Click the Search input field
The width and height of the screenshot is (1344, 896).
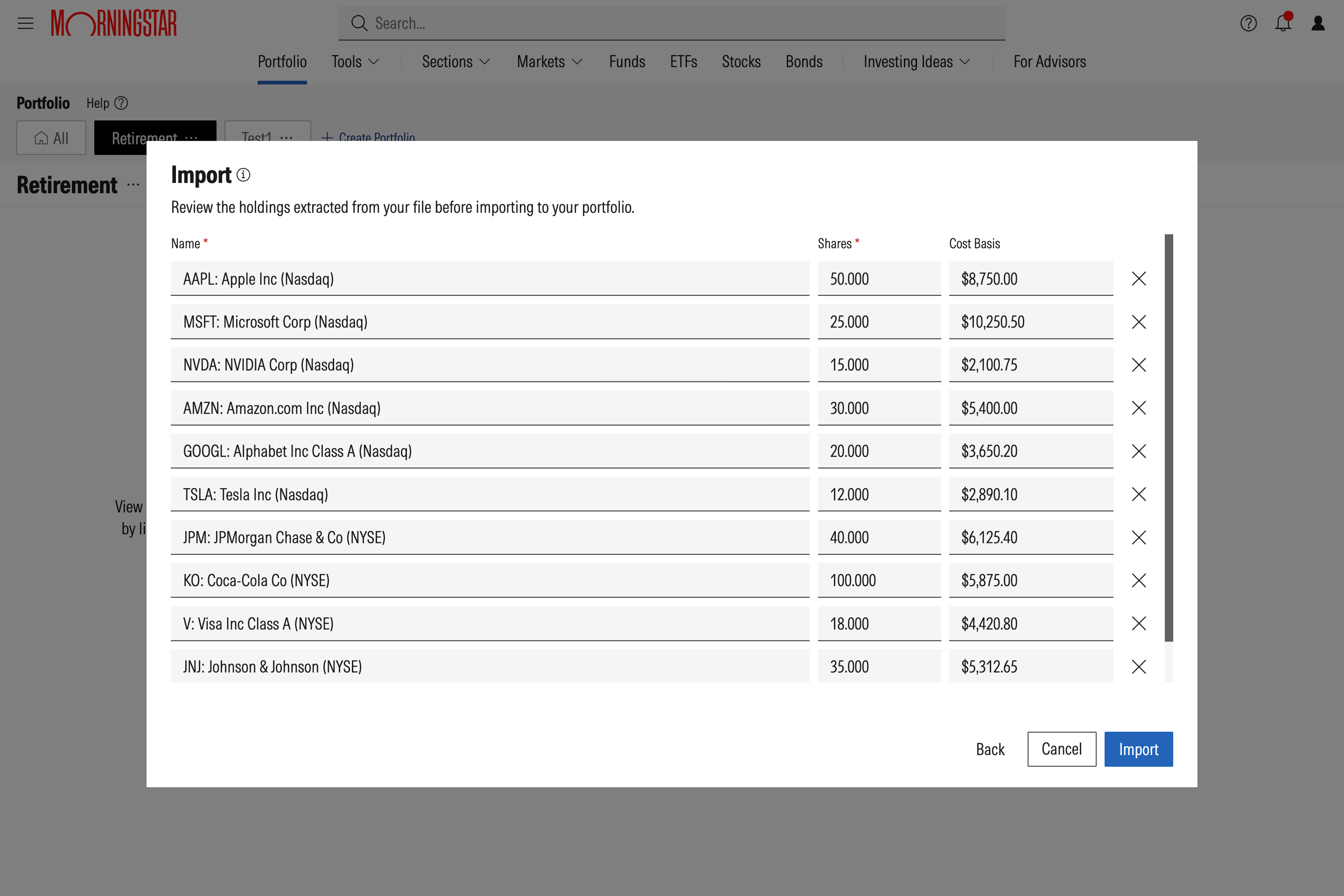tap(672, 23)
